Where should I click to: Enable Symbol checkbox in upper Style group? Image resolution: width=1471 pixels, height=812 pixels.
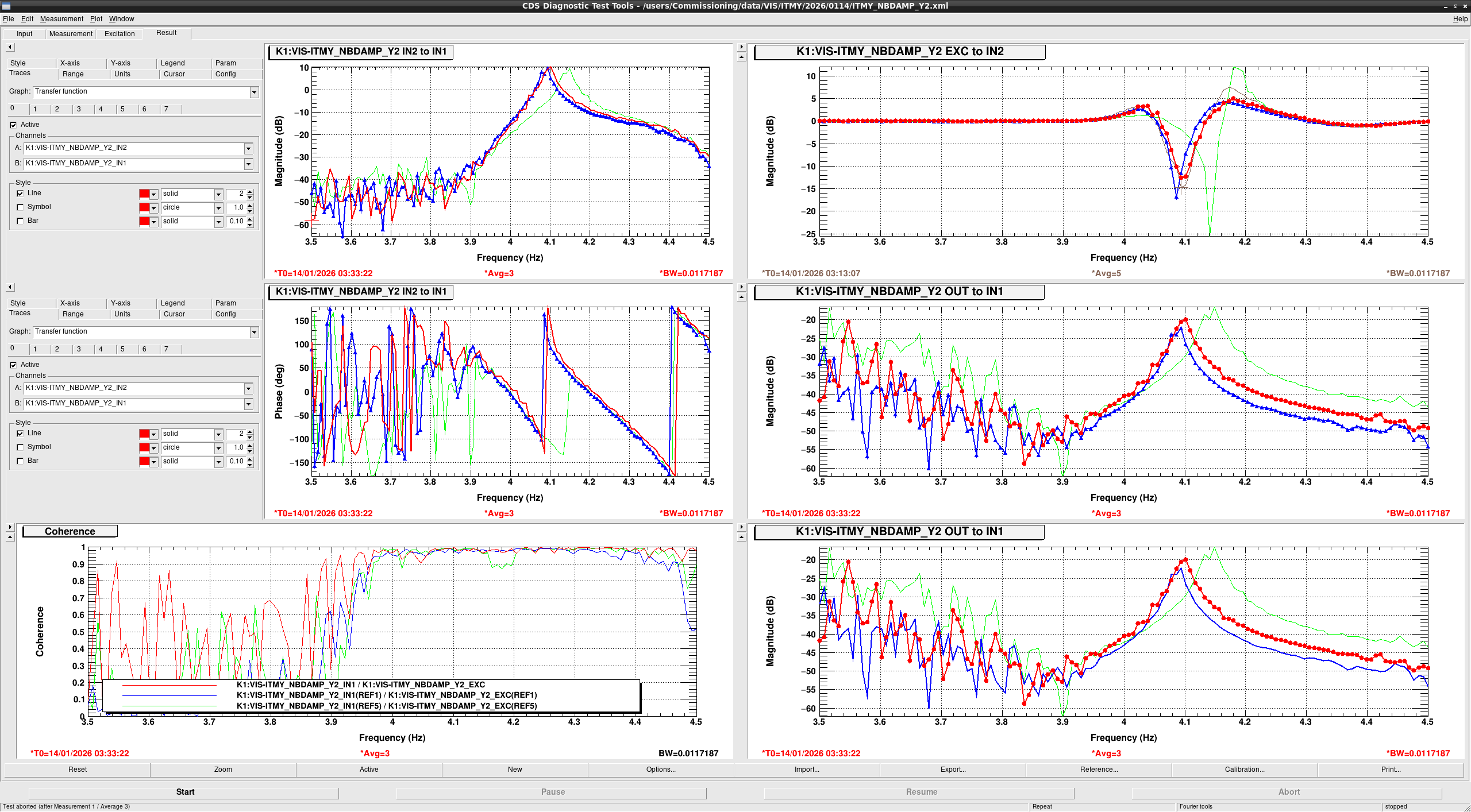click(21, 207)
